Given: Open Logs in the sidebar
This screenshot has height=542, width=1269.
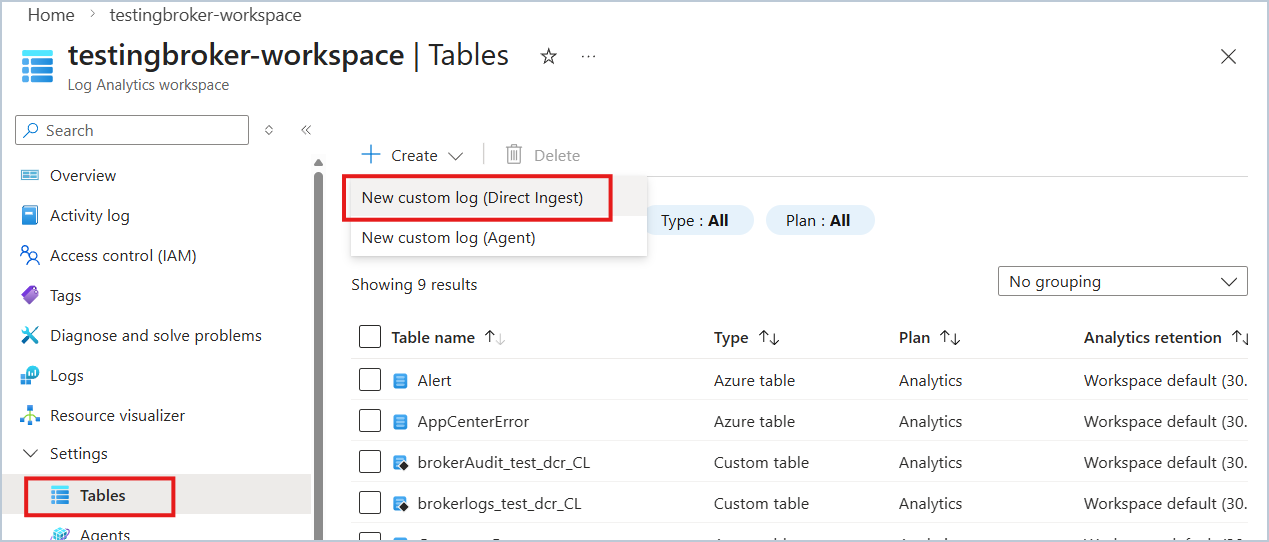Looking at the screenshot, I should pos(67,375).
